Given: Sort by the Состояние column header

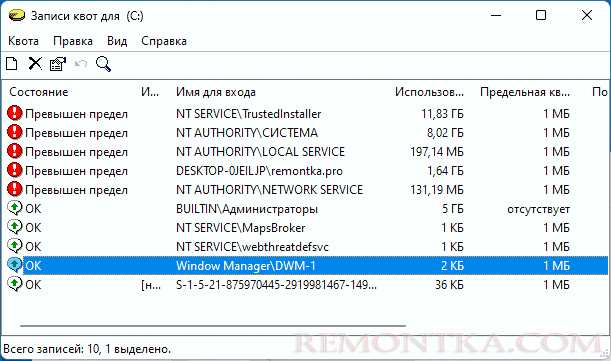Looking at the screenshot, I should click(39, 92).
